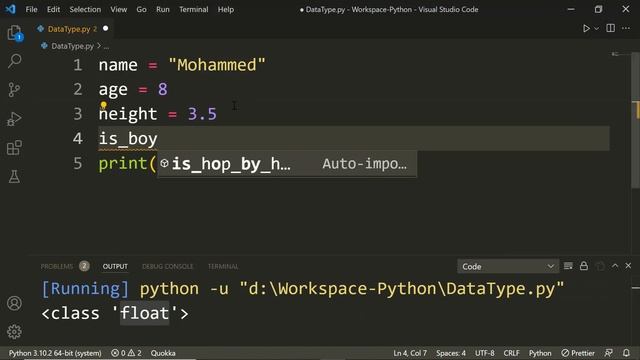Select Python 3.10.2 interpreter in status bar

tap(55, 353)
